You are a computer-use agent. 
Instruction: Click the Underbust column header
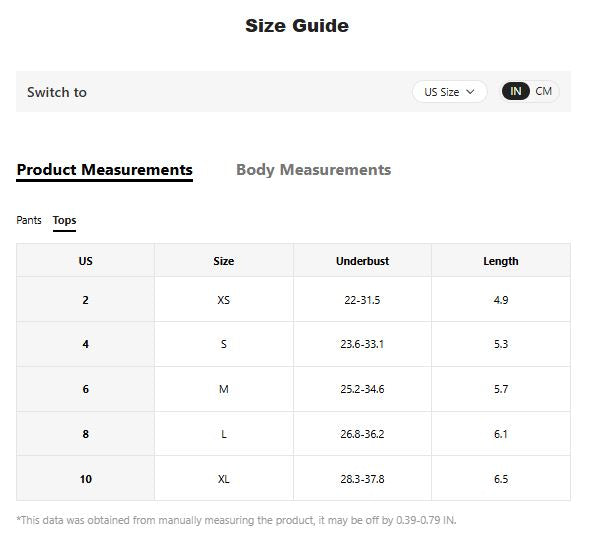point(362,261)
